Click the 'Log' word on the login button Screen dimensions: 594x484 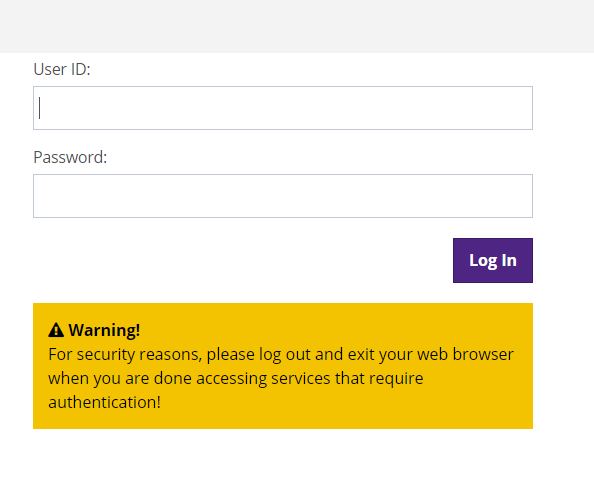(x=483, y=261)
